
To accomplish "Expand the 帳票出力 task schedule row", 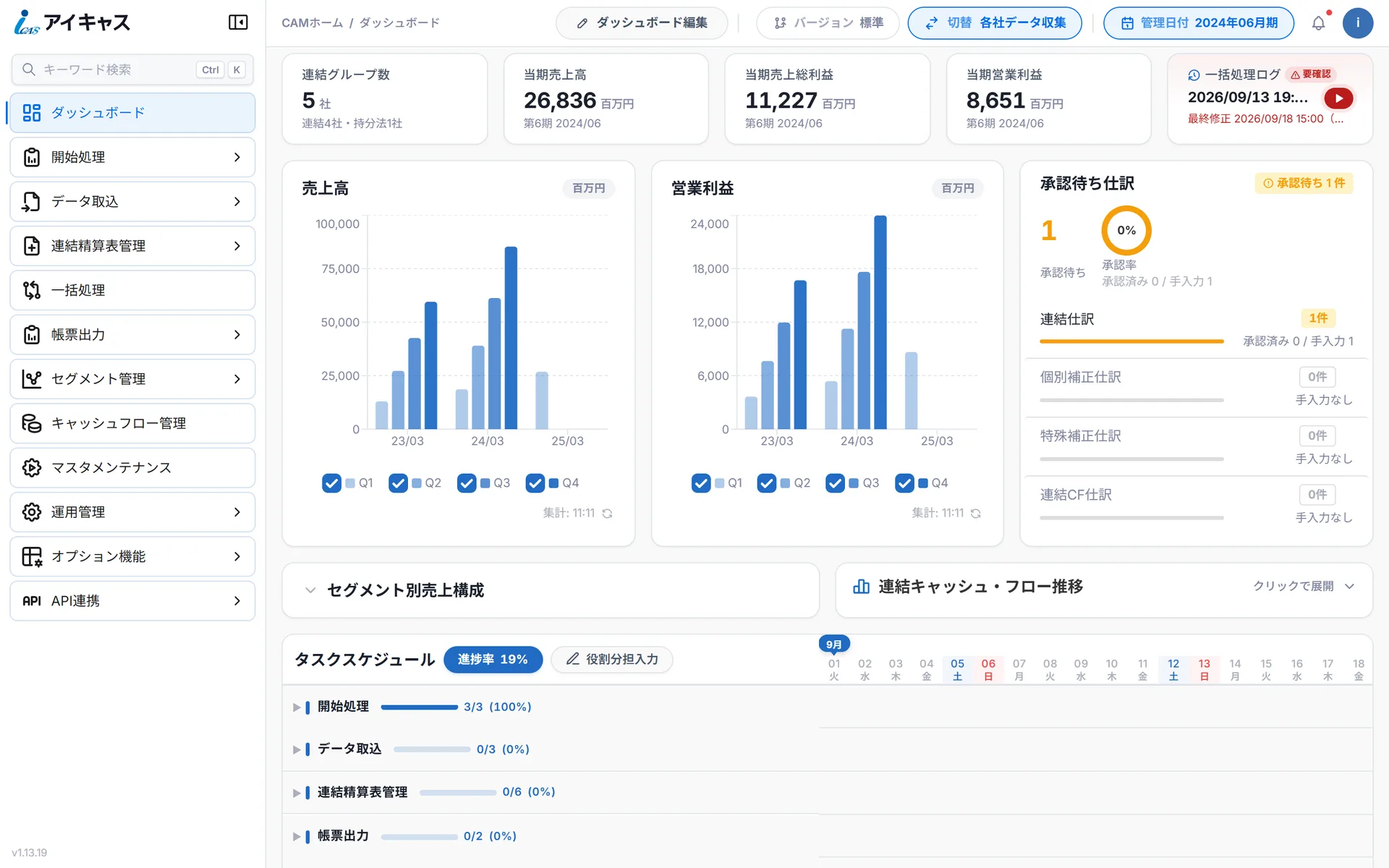I will click(297, 836).
